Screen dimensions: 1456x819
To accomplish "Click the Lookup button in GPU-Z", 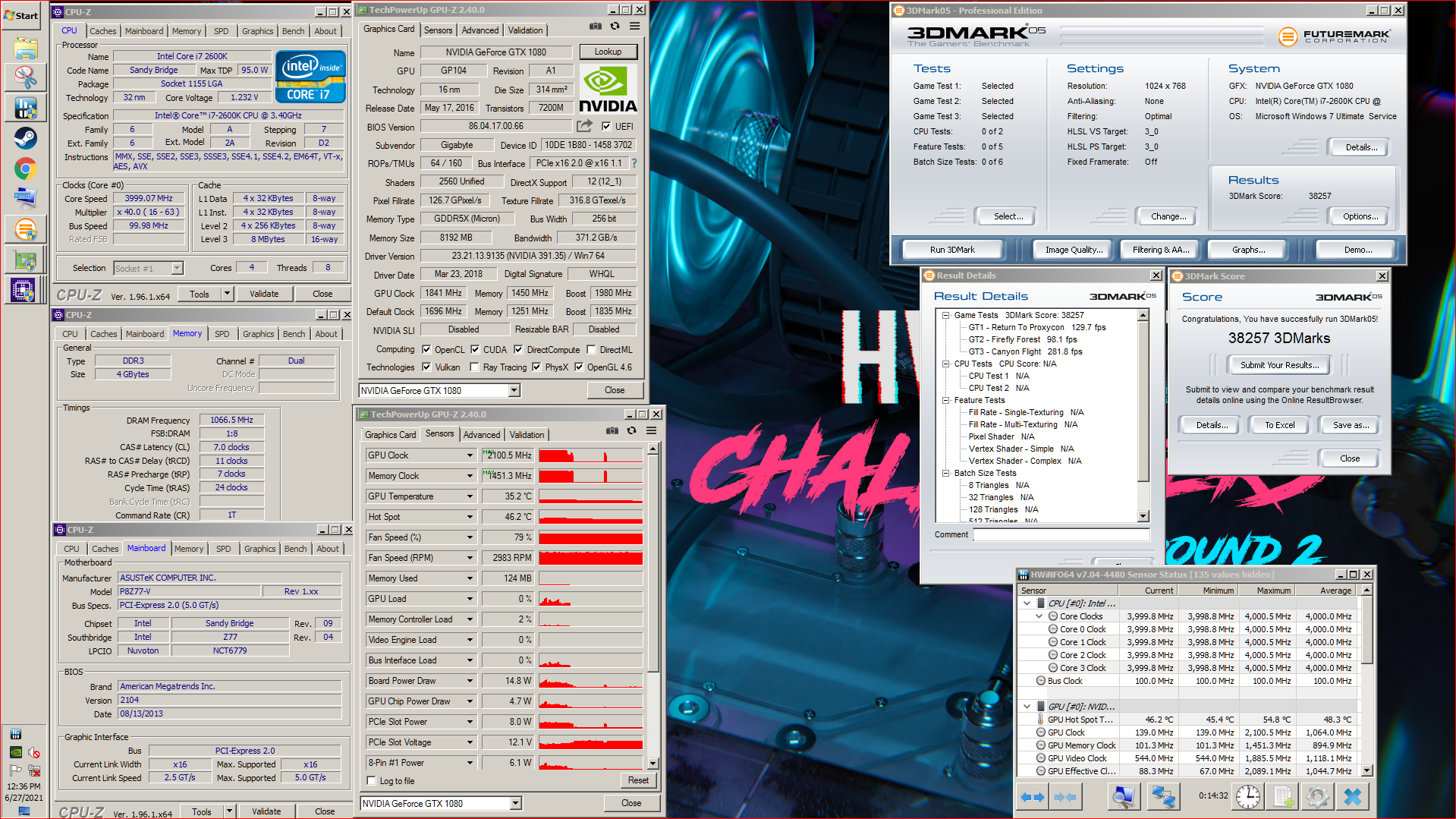I will (609, 52).
